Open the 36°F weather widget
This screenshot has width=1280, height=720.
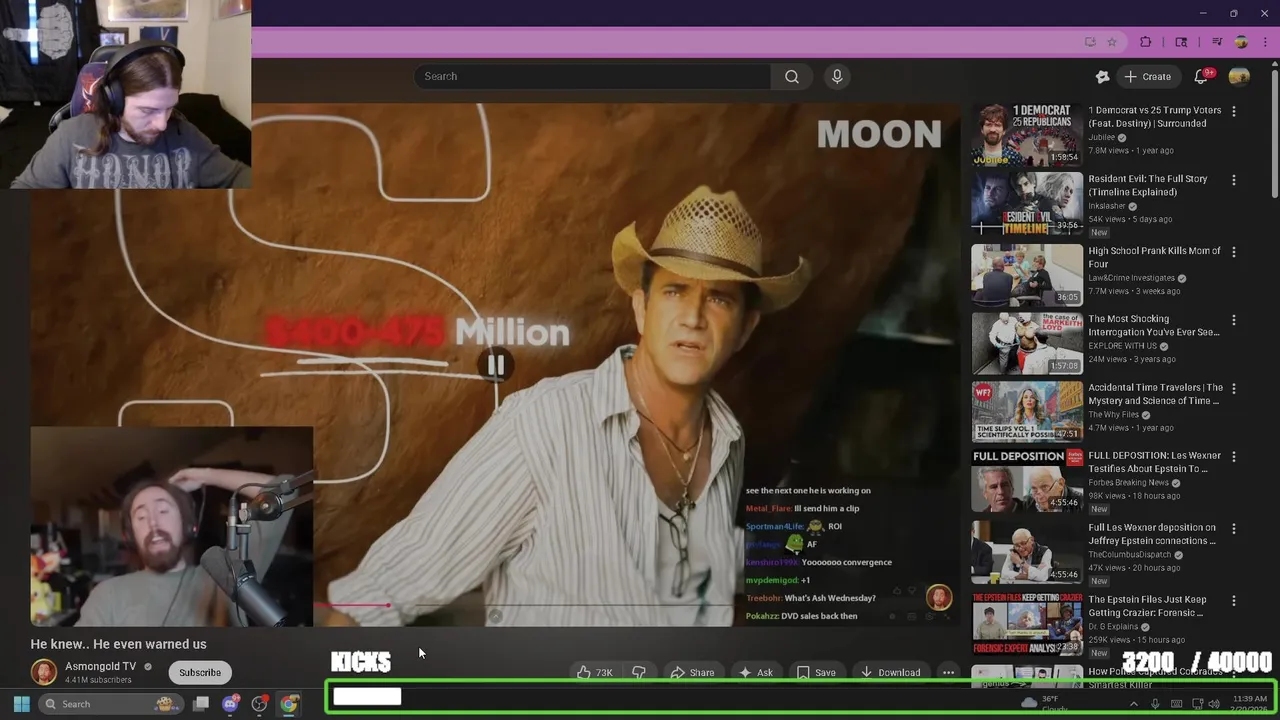(x=1045, y=704)
